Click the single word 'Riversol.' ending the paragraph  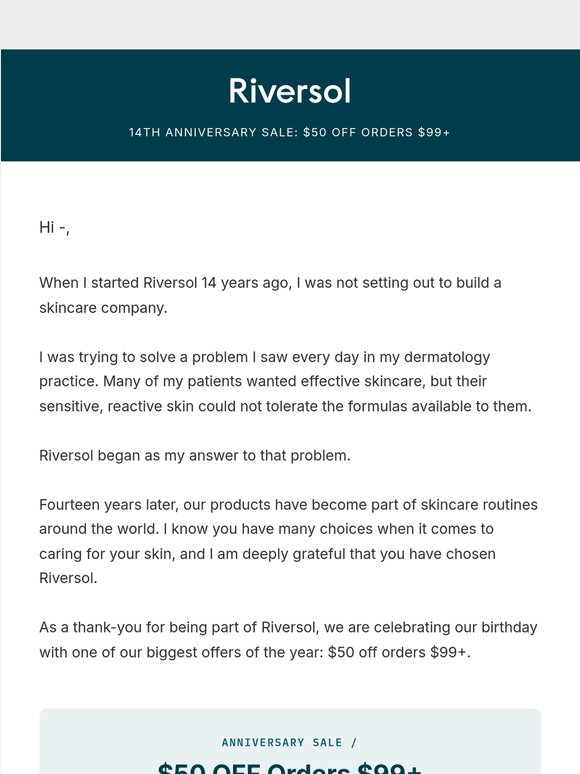coord(68,578)
